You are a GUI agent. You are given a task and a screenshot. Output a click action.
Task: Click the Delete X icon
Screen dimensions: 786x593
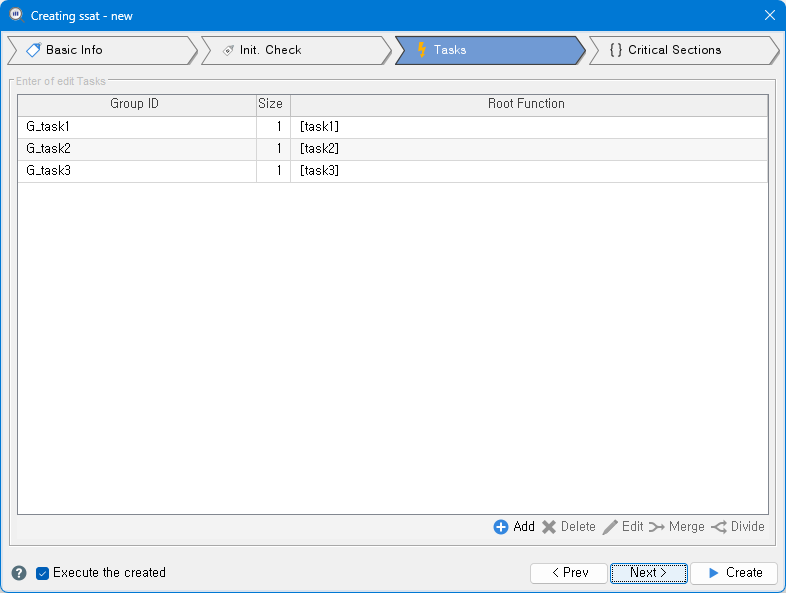(x=549, y=527)
